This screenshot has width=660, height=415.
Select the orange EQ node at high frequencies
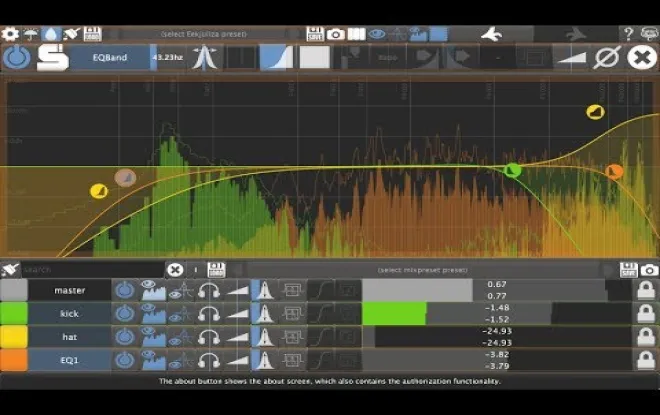[614, 172]
